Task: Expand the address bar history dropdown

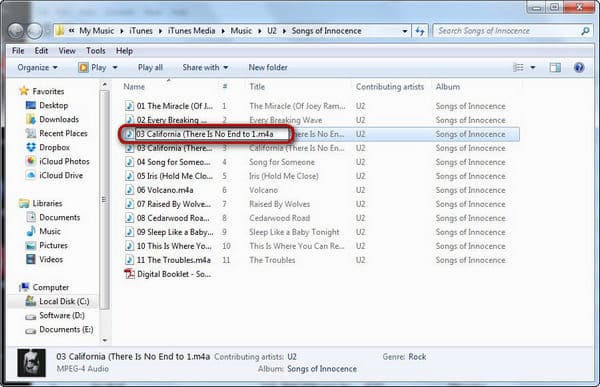Action: (x=404, y=31)
